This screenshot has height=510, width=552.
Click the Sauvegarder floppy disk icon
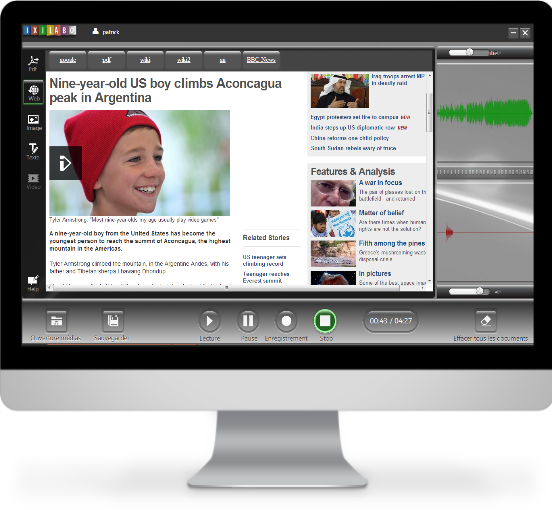point(113,320)
